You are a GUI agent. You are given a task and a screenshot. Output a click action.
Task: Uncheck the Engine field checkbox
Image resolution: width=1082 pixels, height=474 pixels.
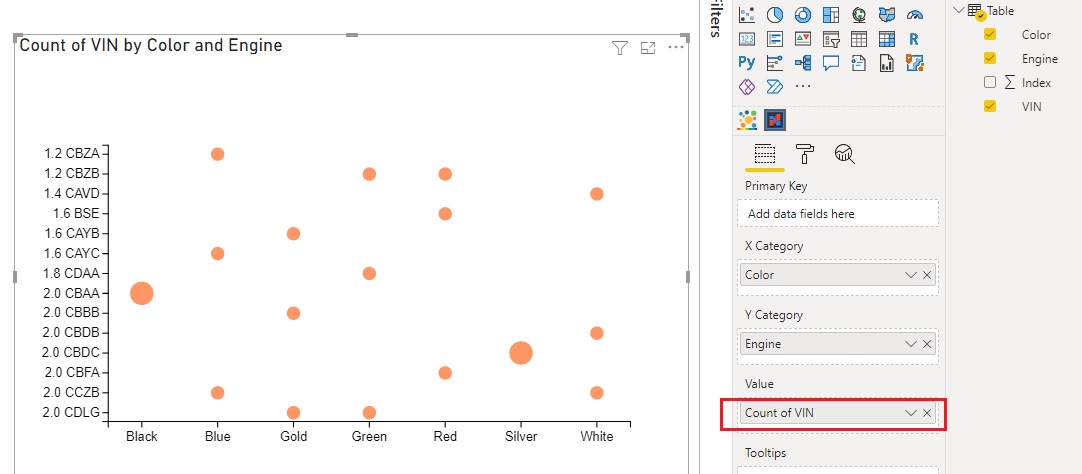pyautogui.click(x=990, y=58)
